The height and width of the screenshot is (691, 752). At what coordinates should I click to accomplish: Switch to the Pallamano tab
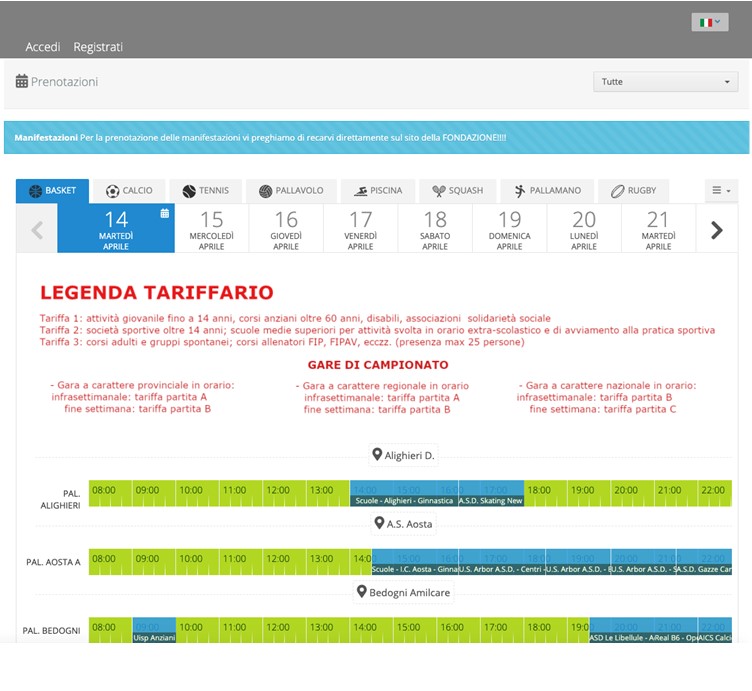coord(547,191)
